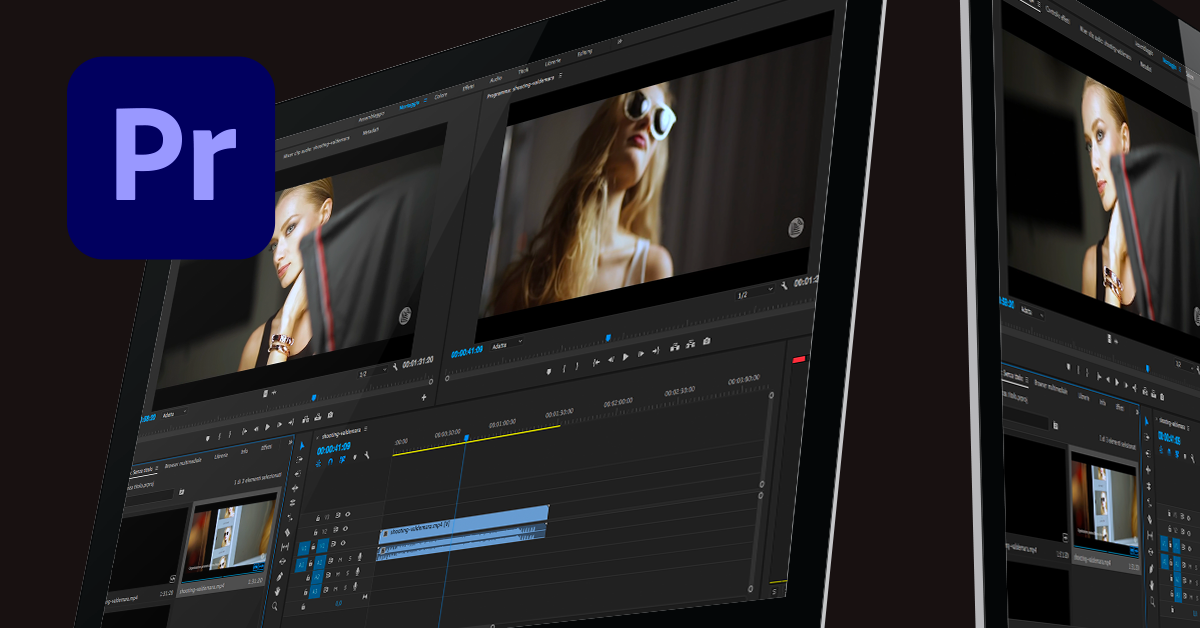Click the playhead in left screen Source Monitor

[x=314, y=397]
